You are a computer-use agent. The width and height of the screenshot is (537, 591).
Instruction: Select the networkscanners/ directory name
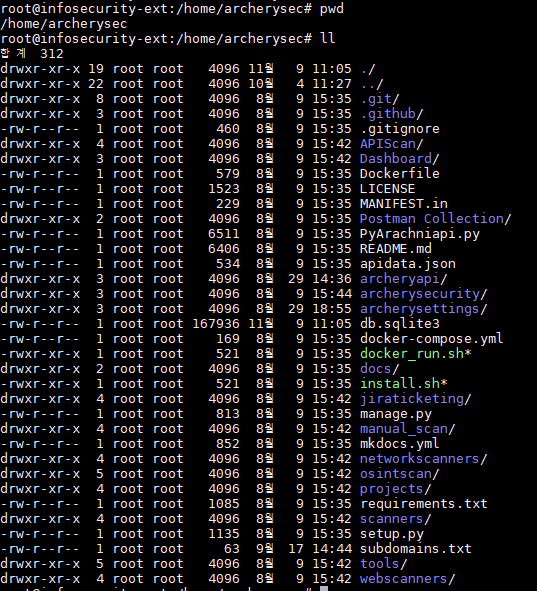coord(424,459)
